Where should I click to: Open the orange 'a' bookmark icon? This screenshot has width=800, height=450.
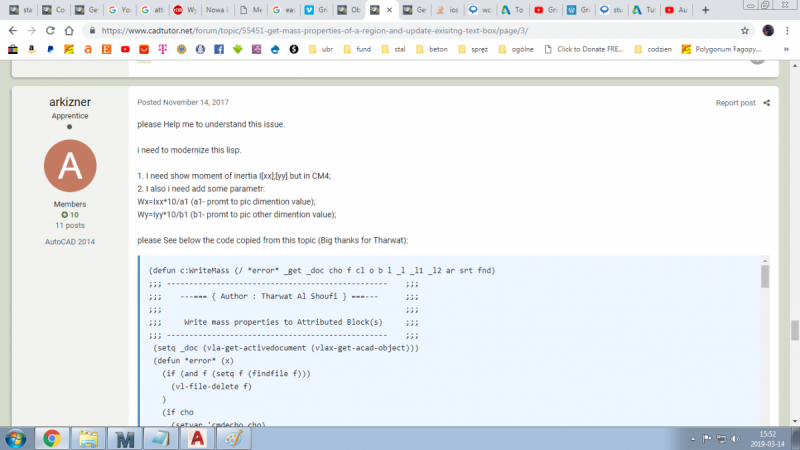tap(88, 49)
